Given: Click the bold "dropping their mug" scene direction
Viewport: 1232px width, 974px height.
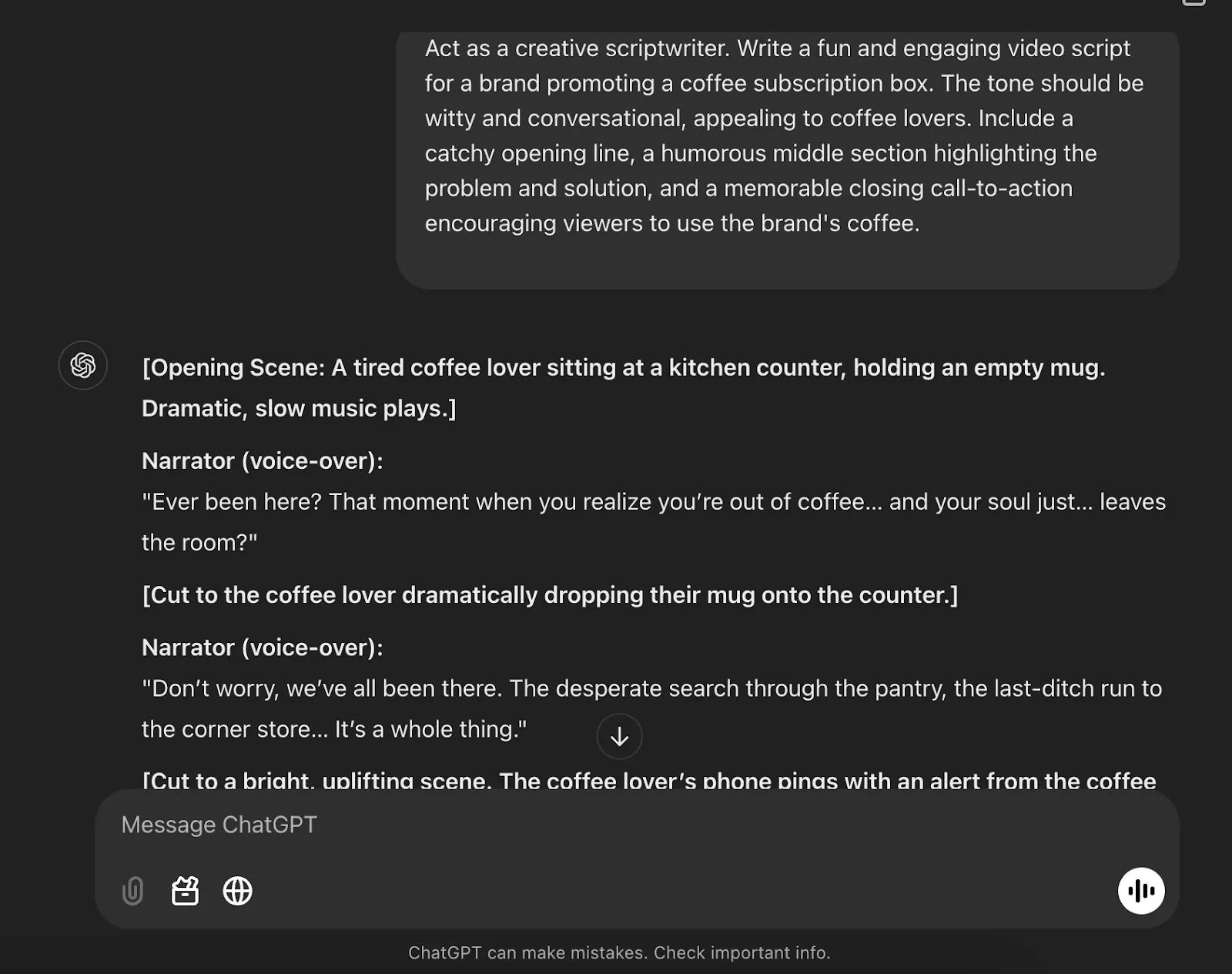Looking at the screenshot, I should pos(550,595).
